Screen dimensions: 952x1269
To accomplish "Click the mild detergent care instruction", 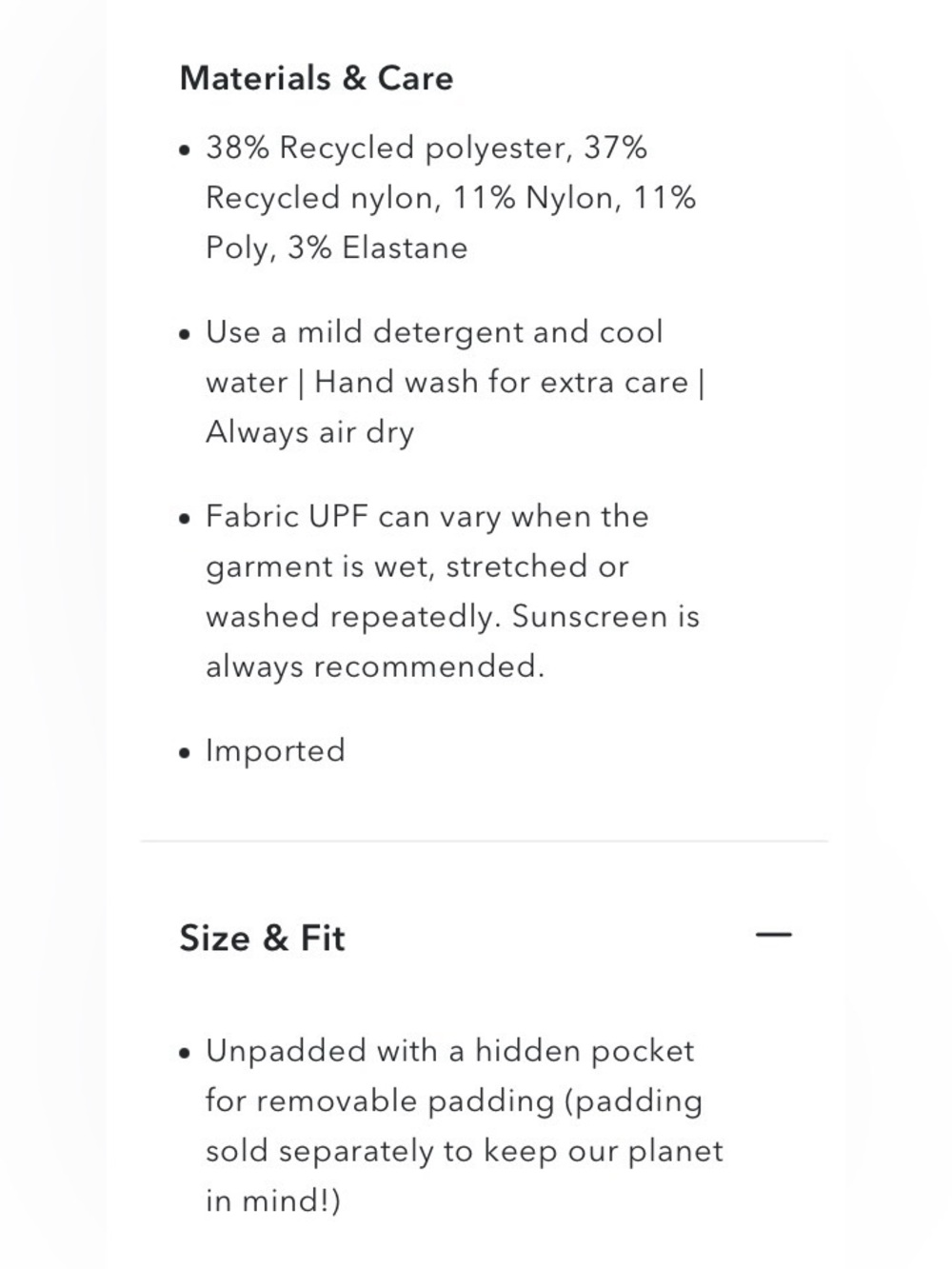I will pos(455,382).
